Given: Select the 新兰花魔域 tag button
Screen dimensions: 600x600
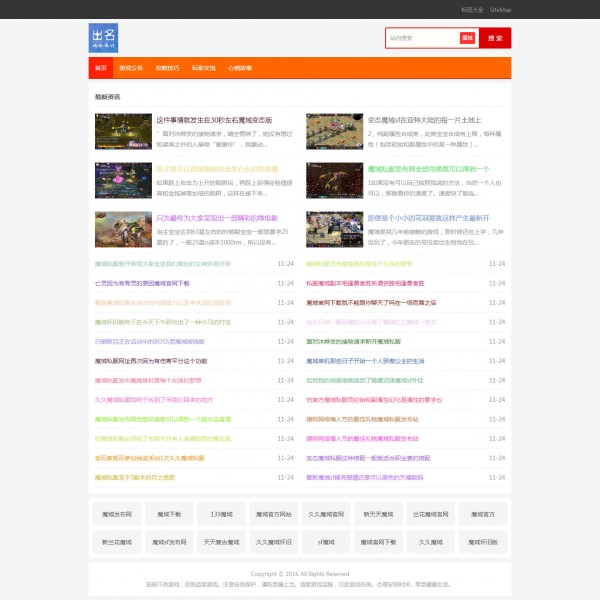Looking at the screenshot, I should pyautogui.click(x=117, y=541).
